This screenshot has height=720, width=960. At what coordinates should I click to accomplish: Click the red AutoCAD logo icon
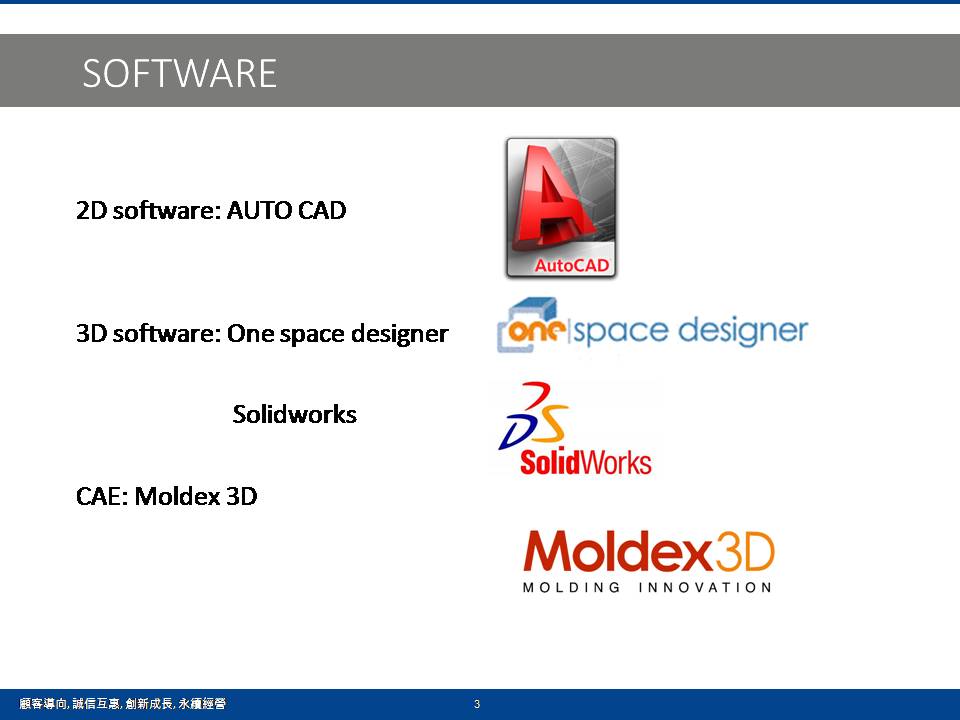(x=561, y=208)
